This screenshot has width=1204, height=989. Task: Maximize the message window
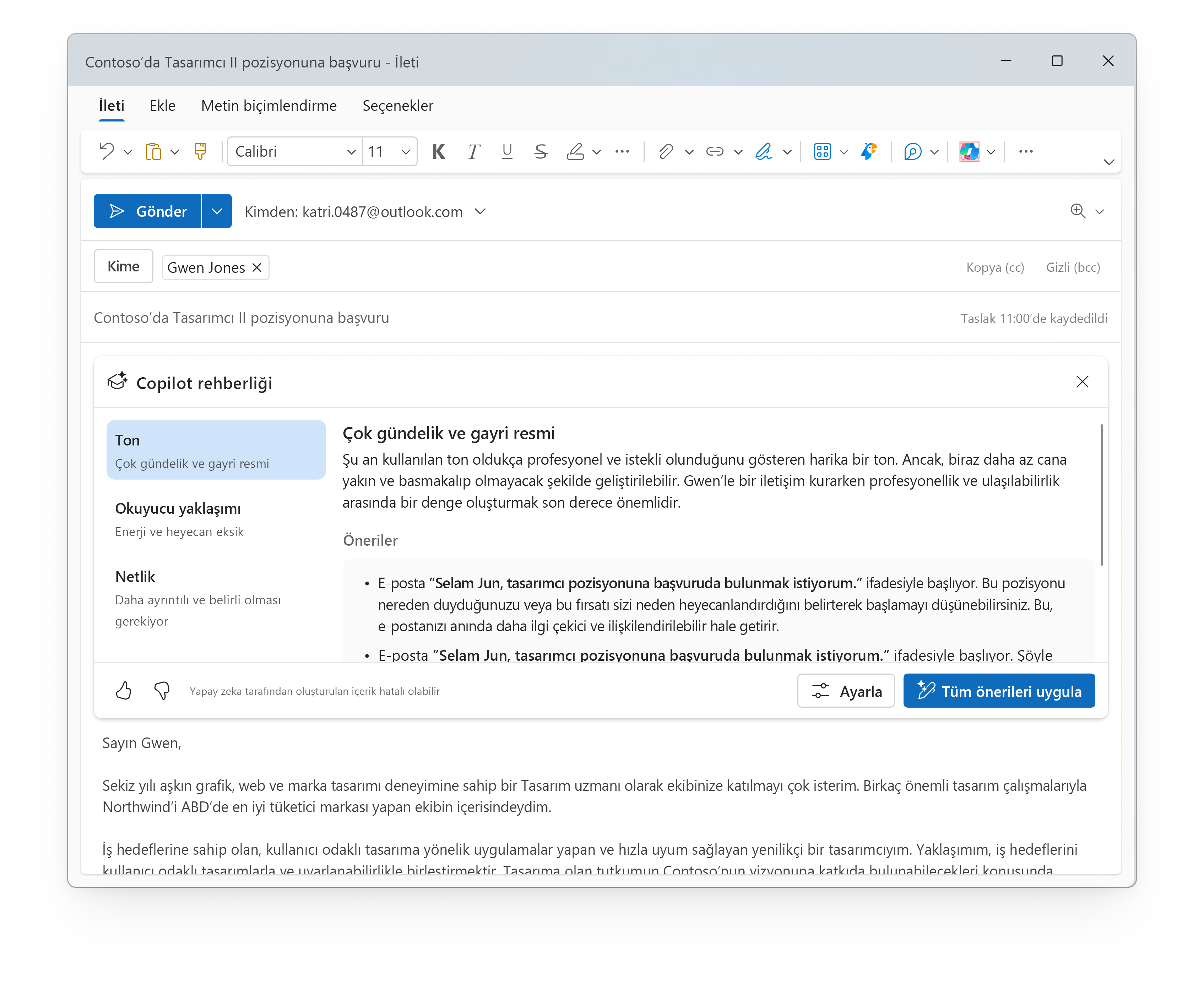tap(1057, 61)
